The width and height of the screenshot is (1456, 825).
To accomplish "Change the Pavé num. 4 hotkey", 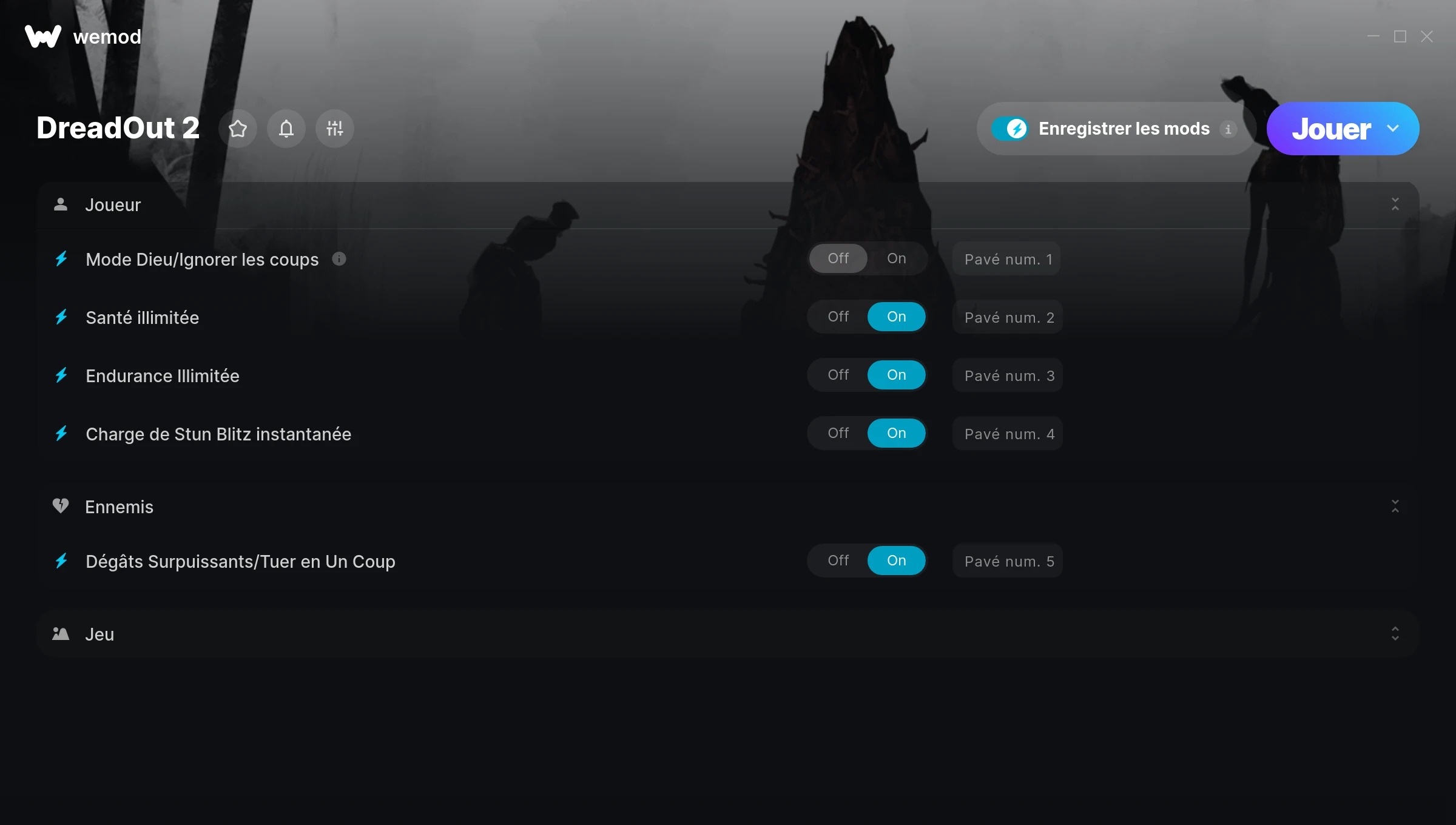I will (x=1008, y=434).
